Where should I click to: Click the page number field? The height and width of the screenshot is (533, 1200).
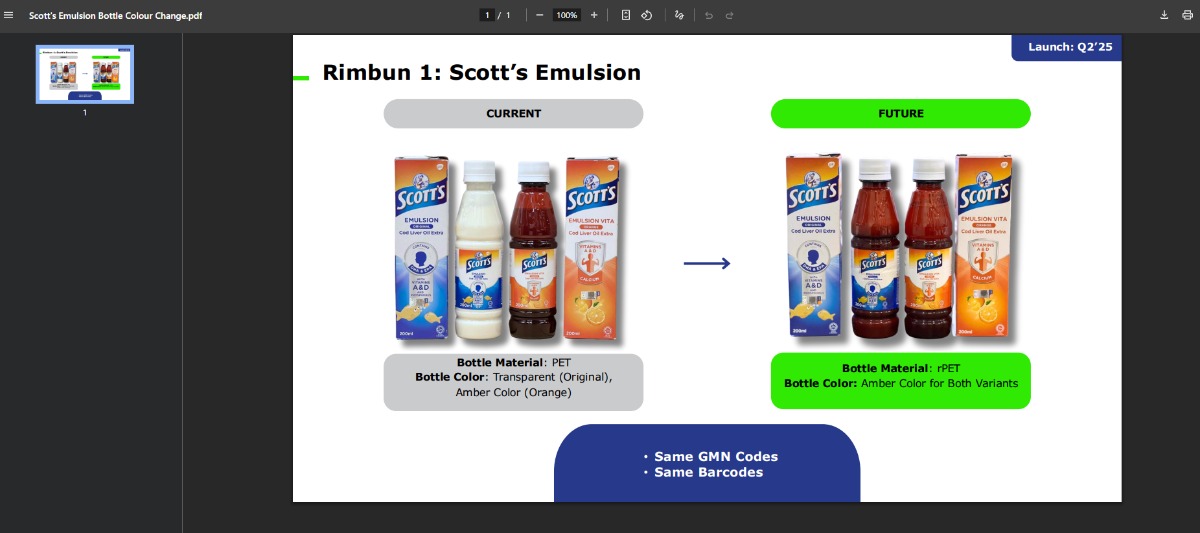488,15
